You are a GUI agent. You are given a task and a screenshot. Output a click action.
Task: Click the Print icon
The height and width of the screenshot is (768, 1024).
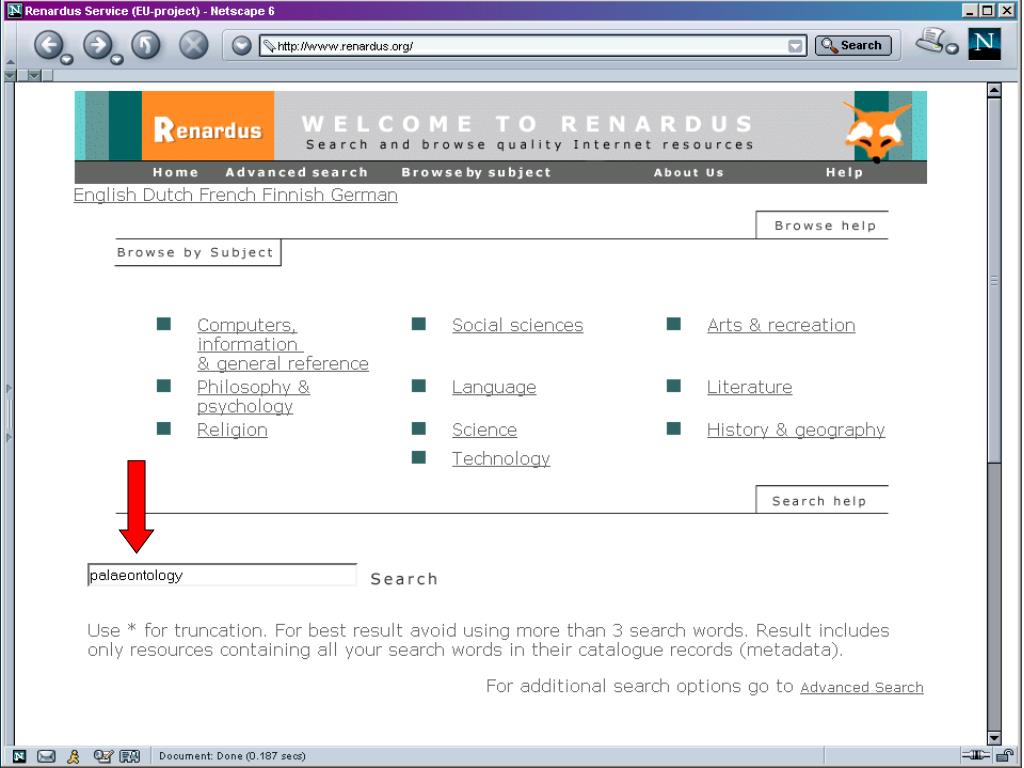click(931, 40)
